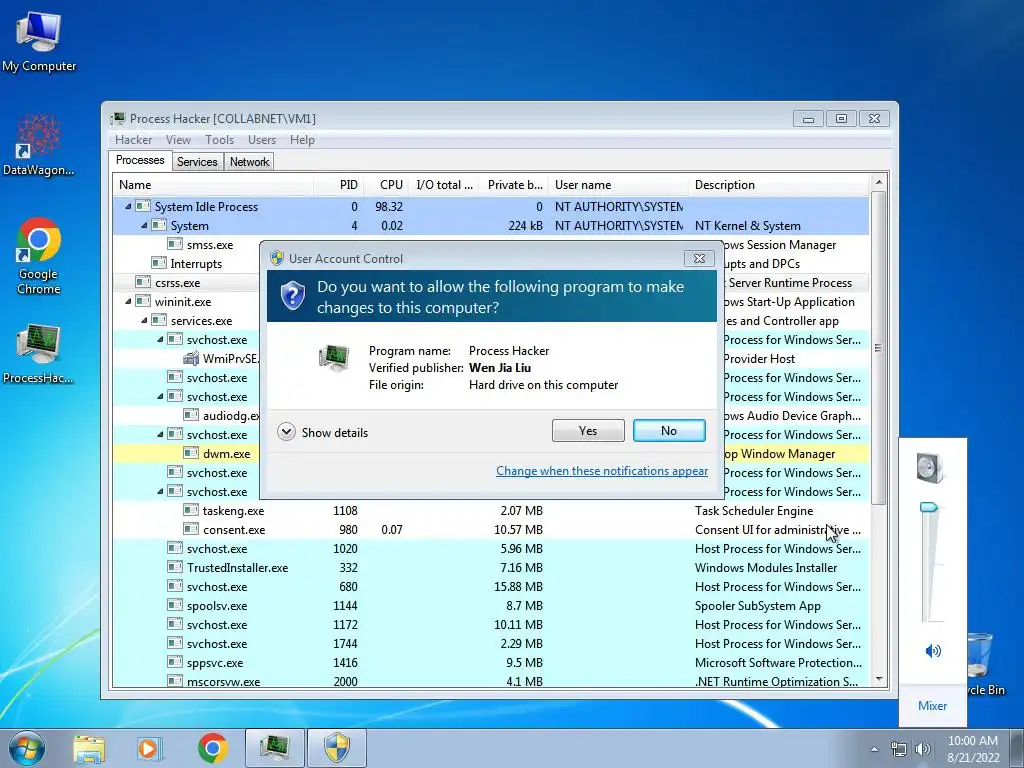Screen dimensions: 1024x768
Task: Sort by User name column header
Action: click(618, 185)
